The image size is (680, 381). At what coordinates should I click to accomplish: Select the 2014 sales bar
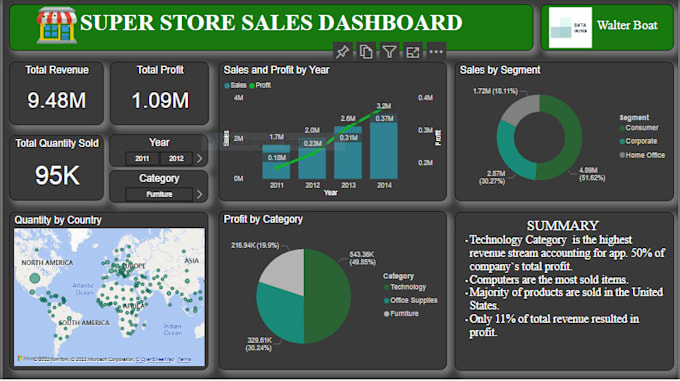pyautogui.click(x=384, y=147)
